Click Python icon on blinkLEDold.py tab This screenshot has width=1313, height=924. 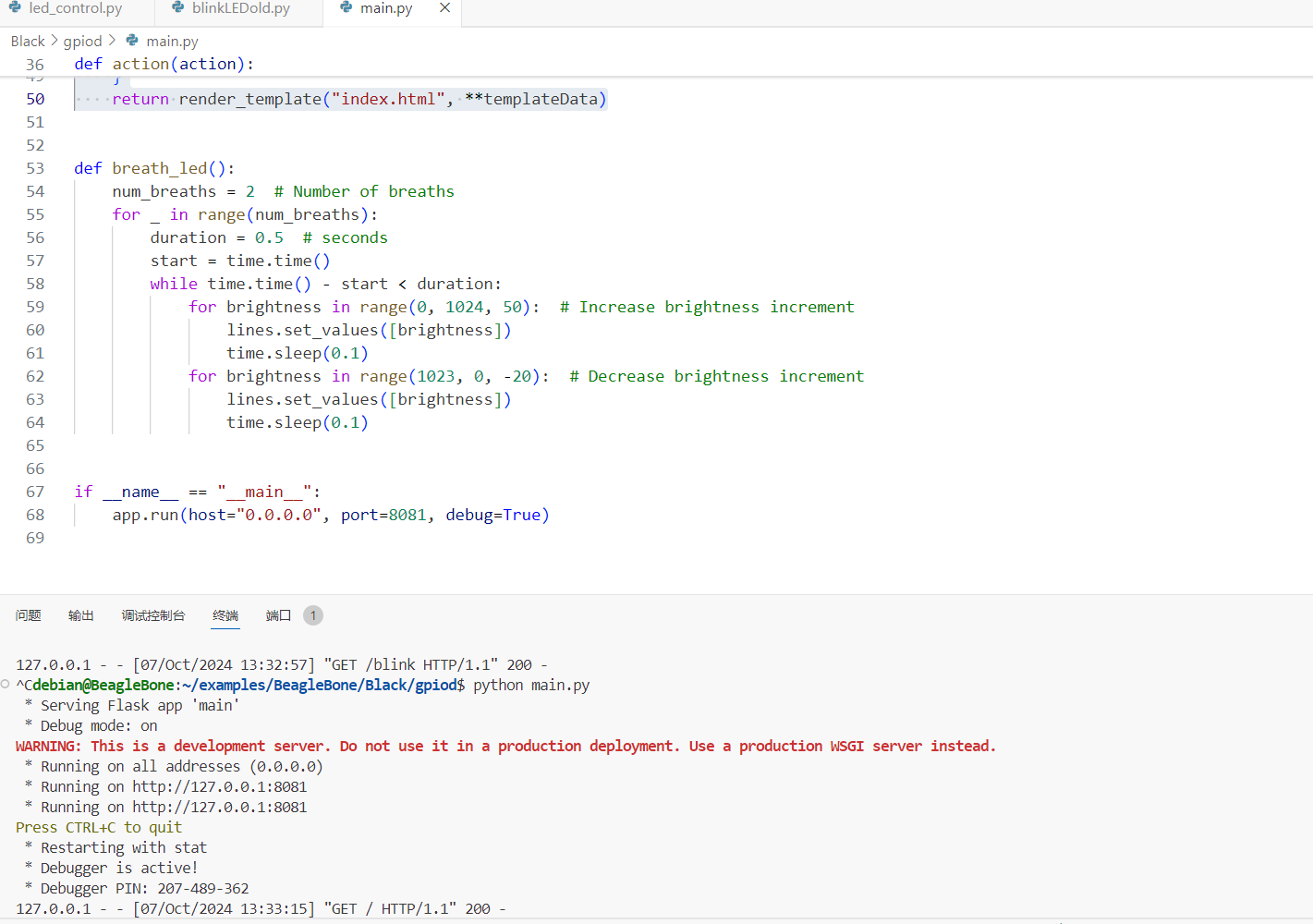pyautogui.click(x=178, y=7)
